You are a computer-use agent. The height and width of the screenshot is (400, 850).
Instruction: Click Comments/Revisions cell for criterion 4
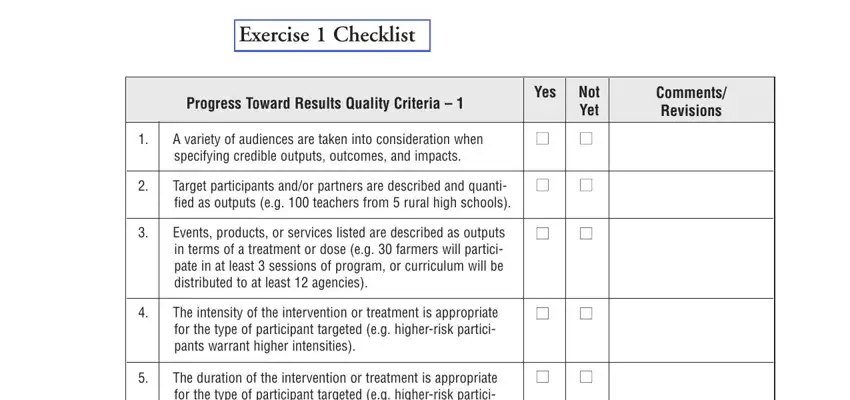692,331
